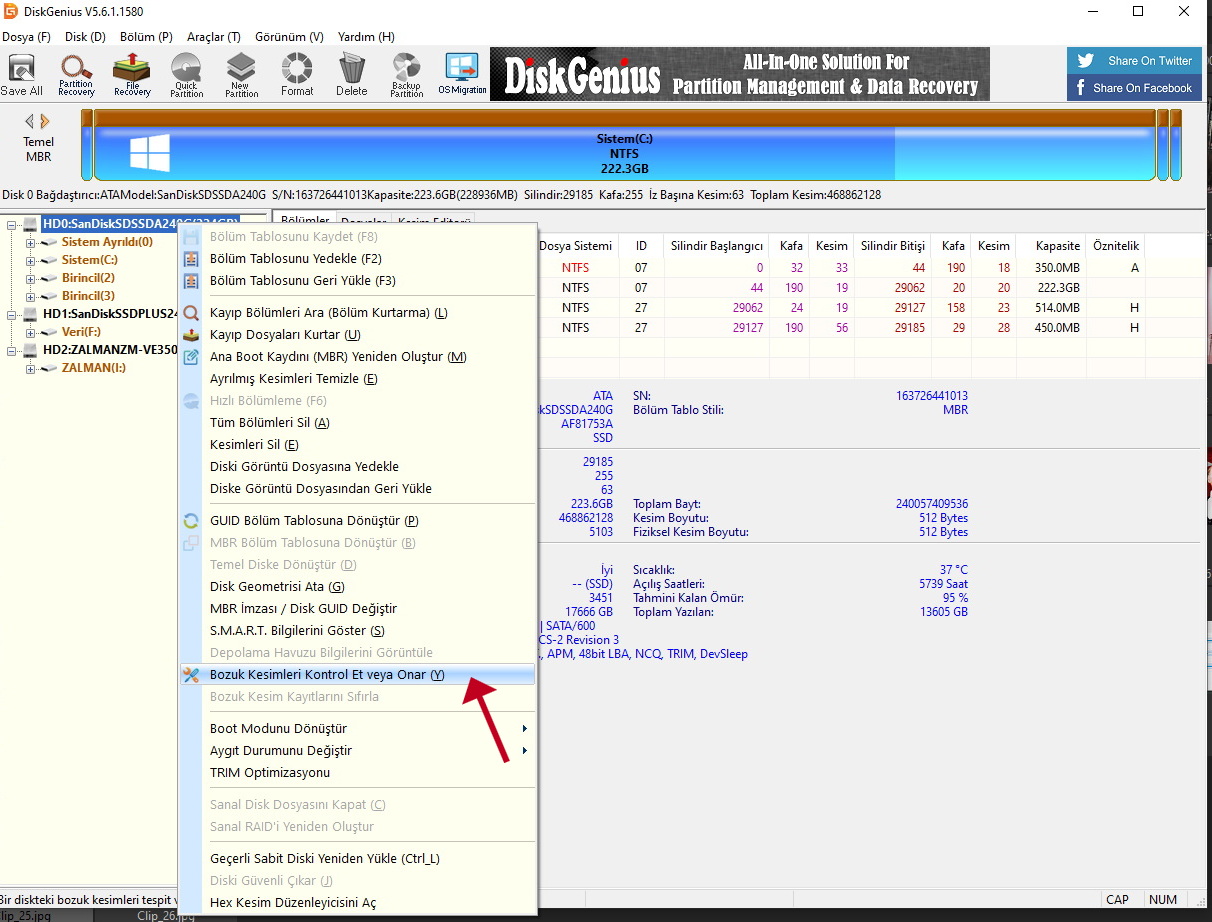Click icon beside Bölüm Tablosunu Yedekle
The image size is (1212, 922).
point(191,259)
